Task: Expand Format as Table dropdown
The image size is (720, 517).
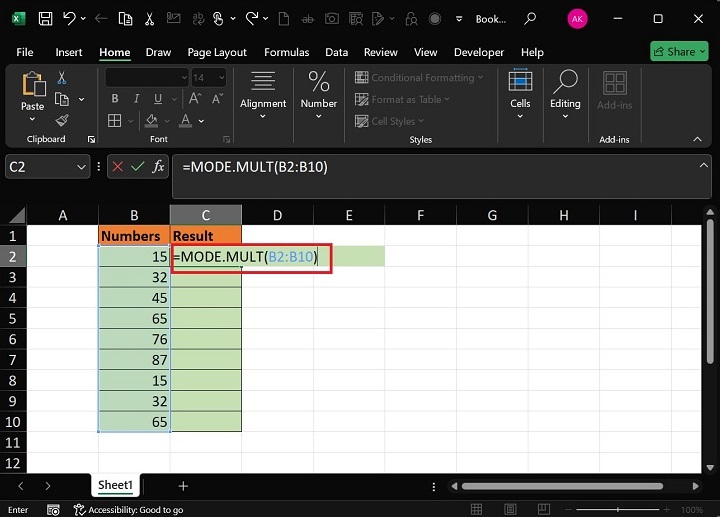Action: (447, 99)
